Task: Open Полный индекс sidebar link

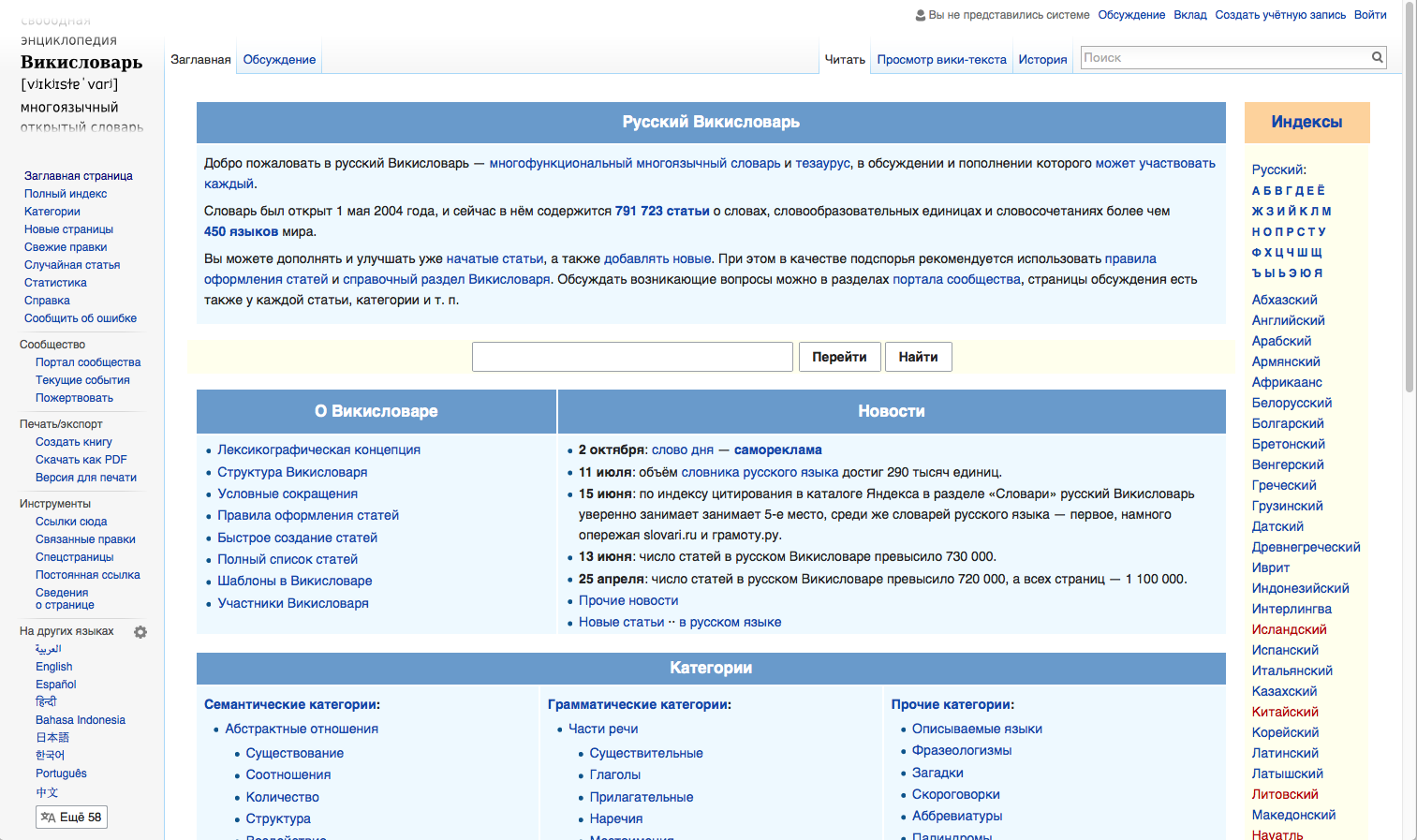Action: [x=66, y=194]
